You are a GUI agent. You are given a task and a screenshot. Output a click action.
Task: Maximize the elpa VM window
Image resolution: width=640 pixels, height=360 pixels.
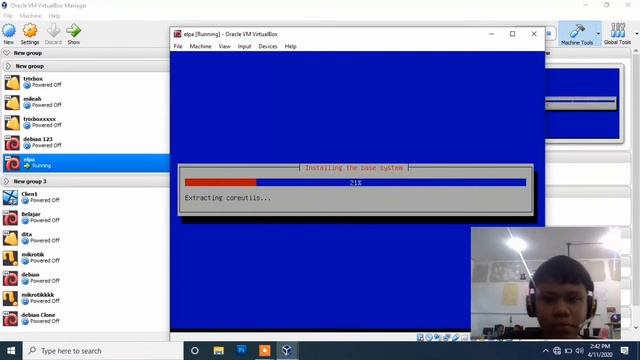pos(513,34)
